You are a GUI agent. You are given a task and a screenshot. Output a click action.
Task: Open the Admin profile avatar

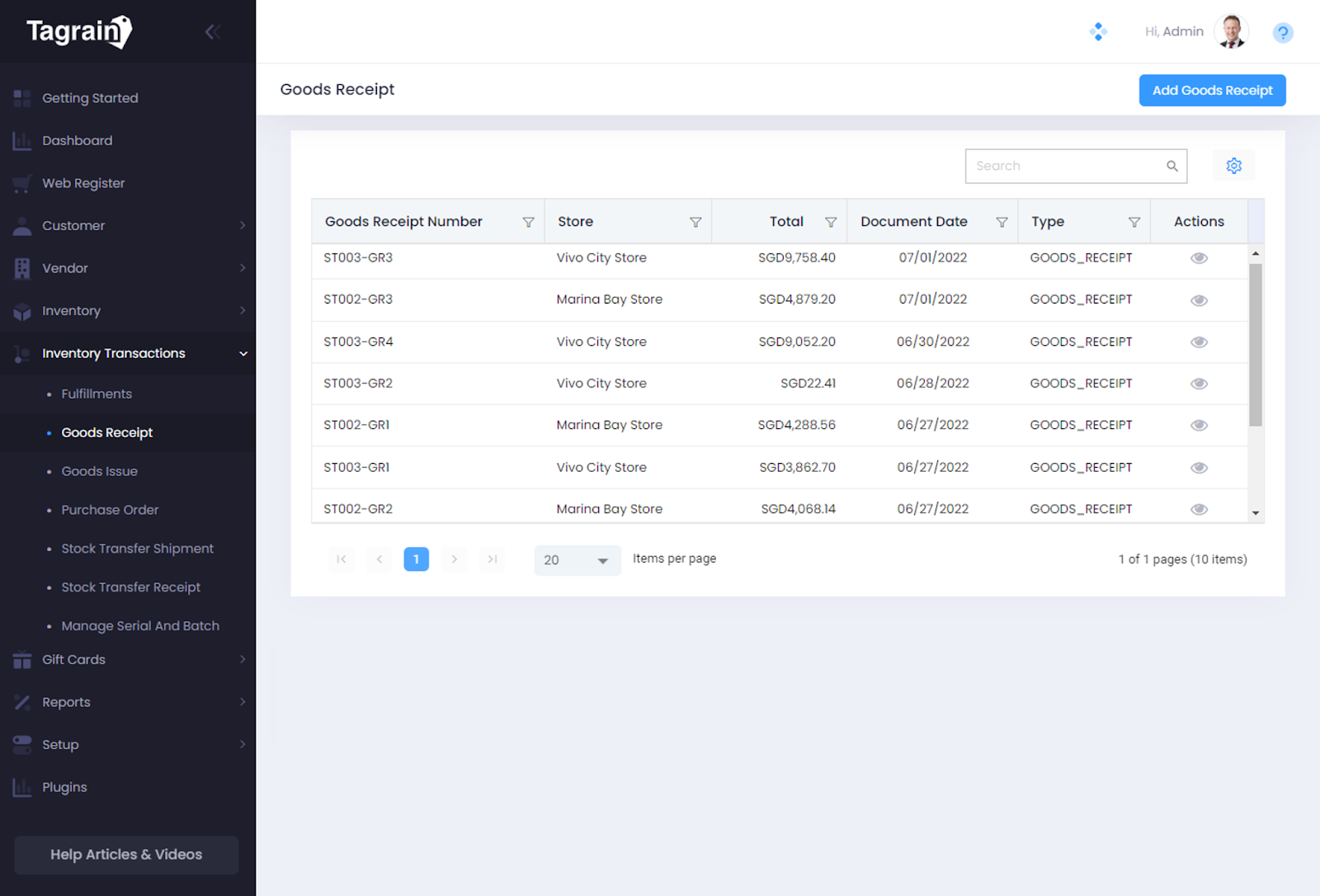click(1232, 32)
